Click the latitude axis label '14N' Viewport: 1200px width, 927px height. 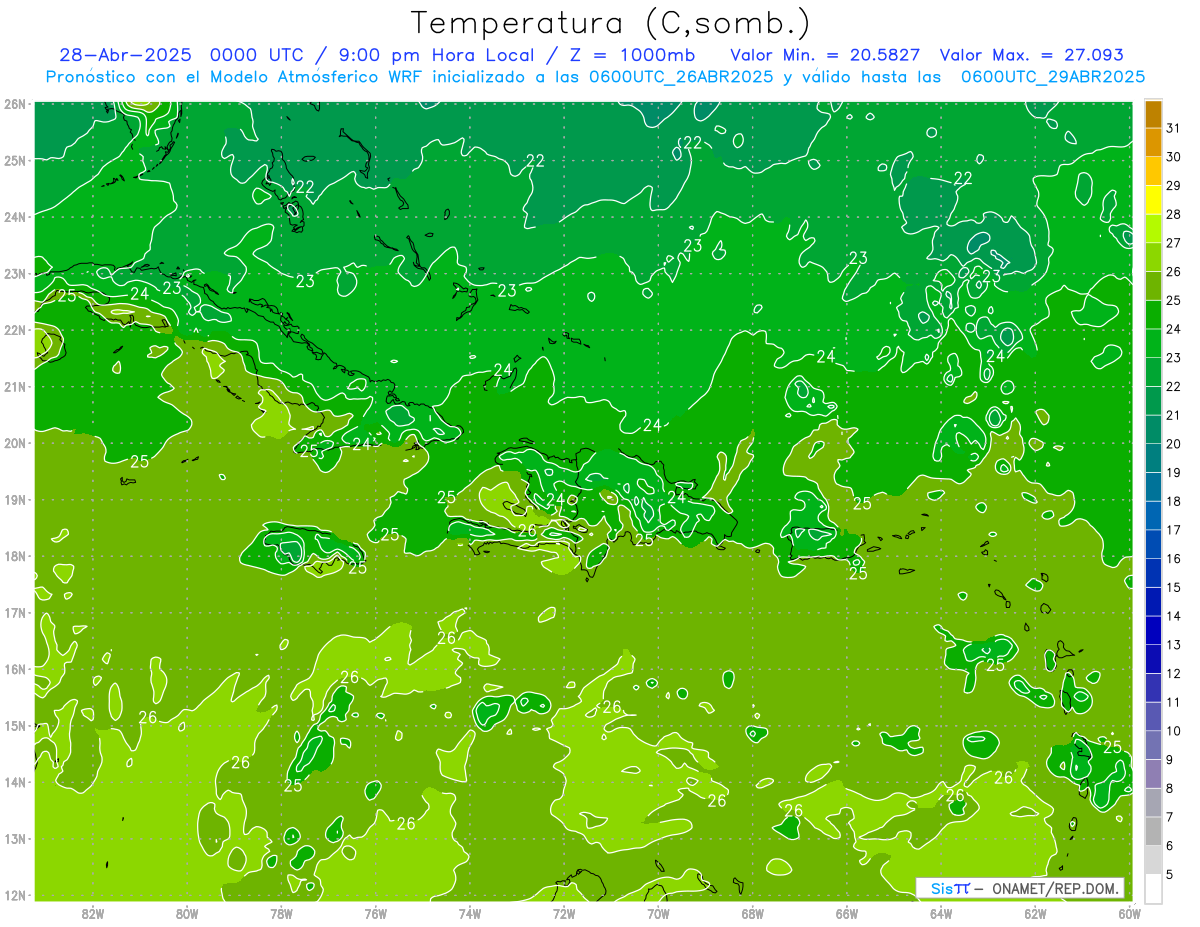tap(15, 782)
